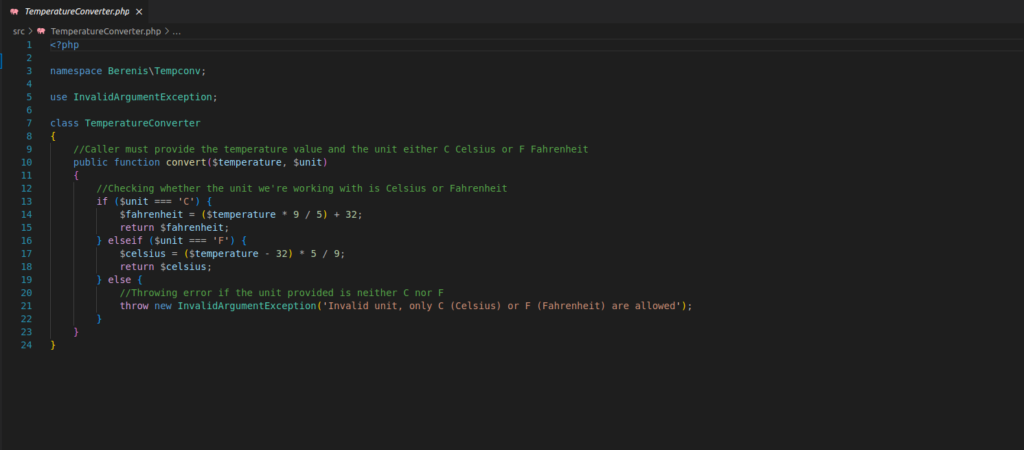Click the $unit parameter on line 10
Viewport: 1024px width, 450px height.
(x=308, y=163)
